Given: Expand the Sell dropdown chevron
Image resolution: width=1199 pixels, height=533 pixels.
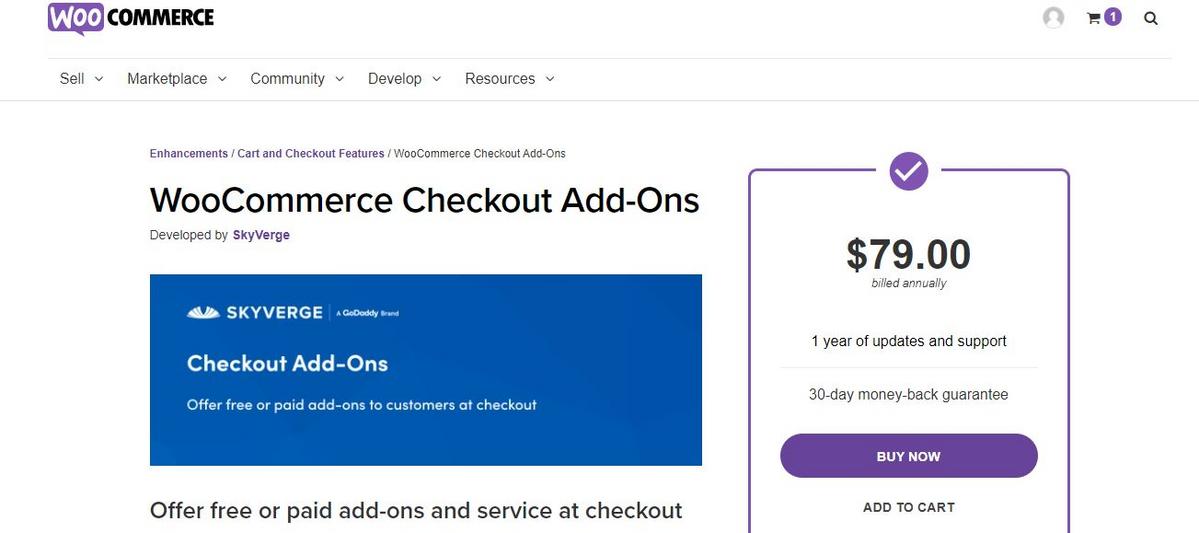Looking at the screenshot, I should [99, 79].
